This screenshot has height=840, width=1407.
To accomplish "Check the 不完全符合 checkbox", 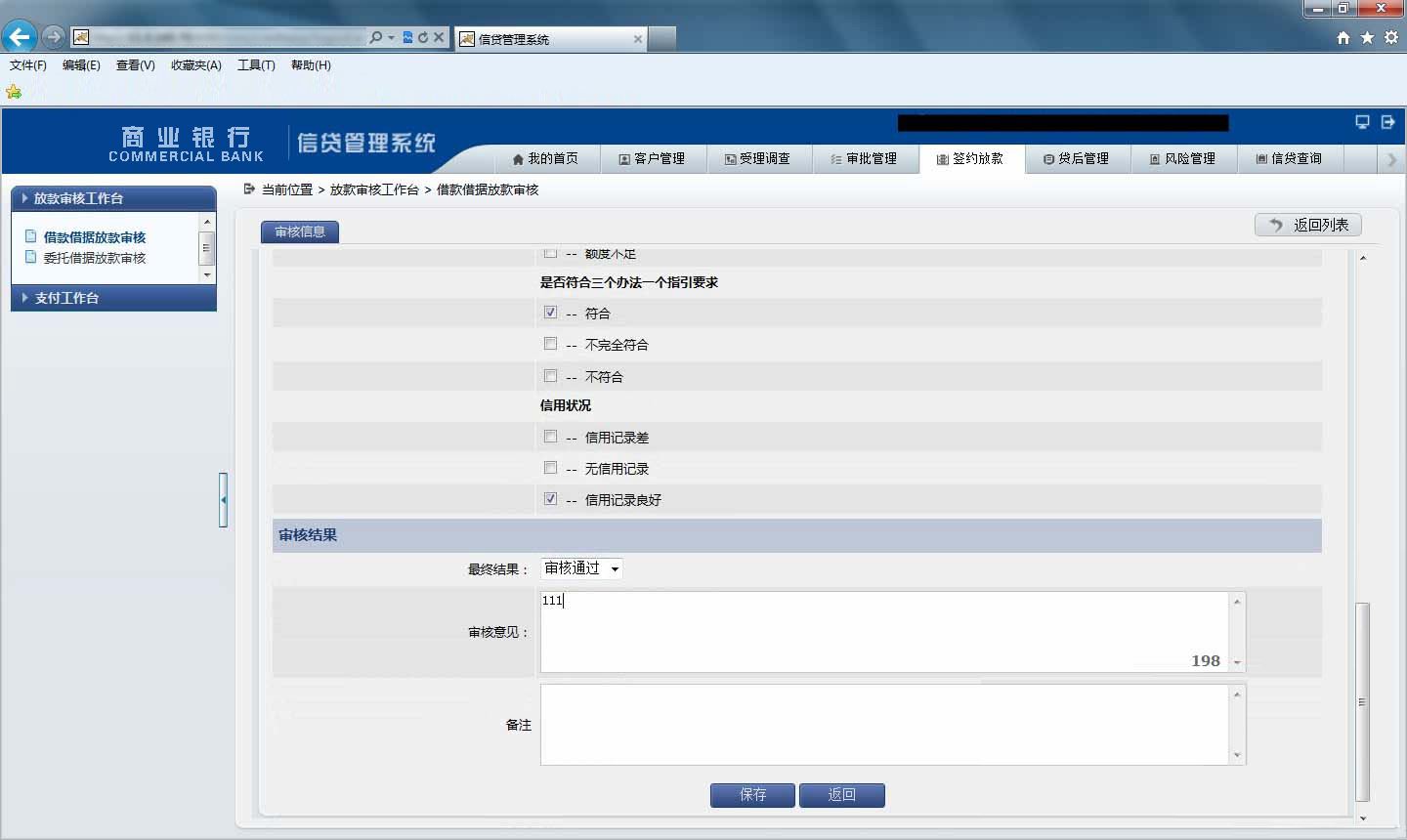I will tap(550, 344).
